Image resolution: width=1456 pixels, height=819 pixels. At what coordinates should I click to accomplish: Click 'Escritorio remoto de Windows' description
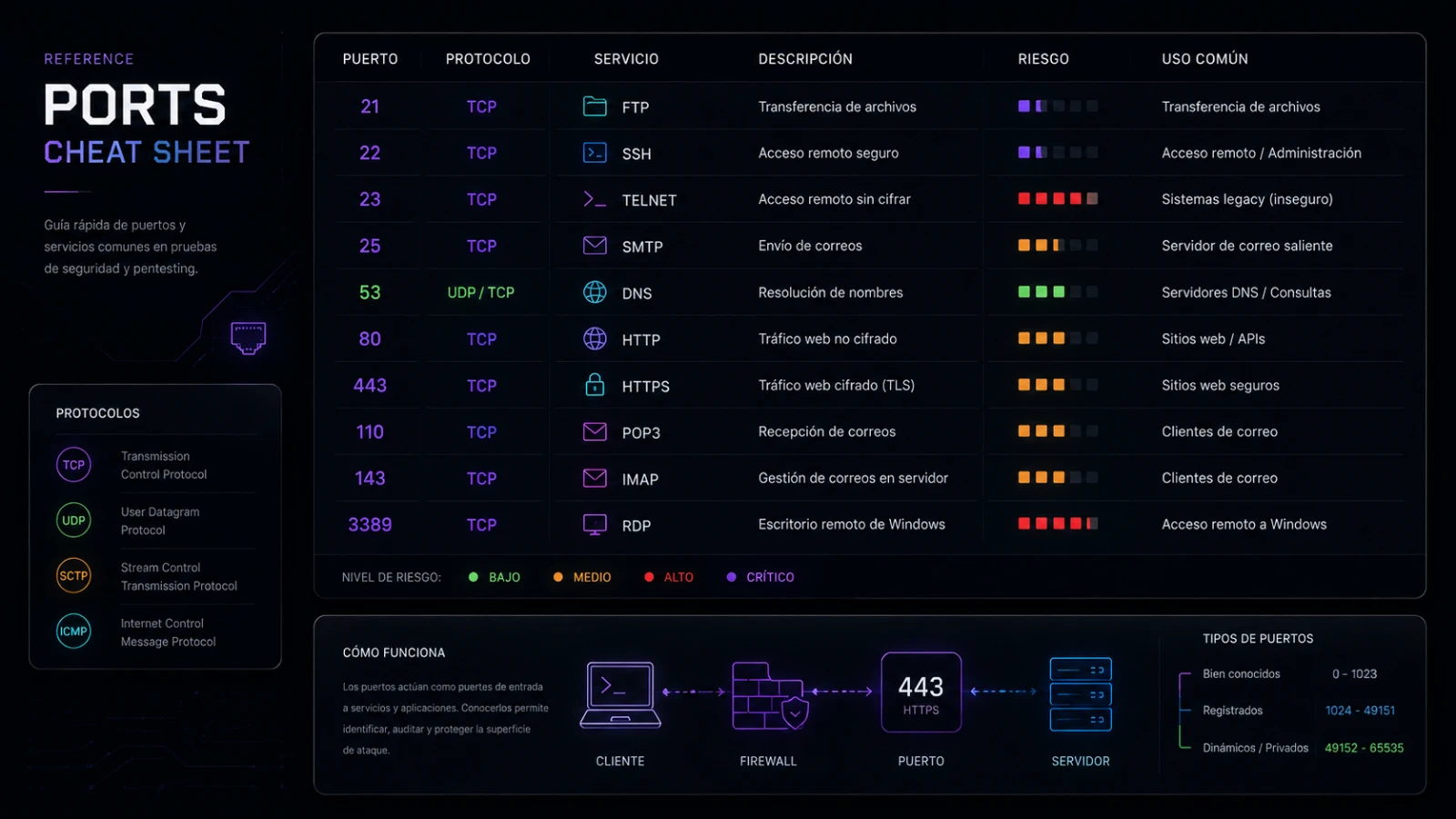[852, 524]
